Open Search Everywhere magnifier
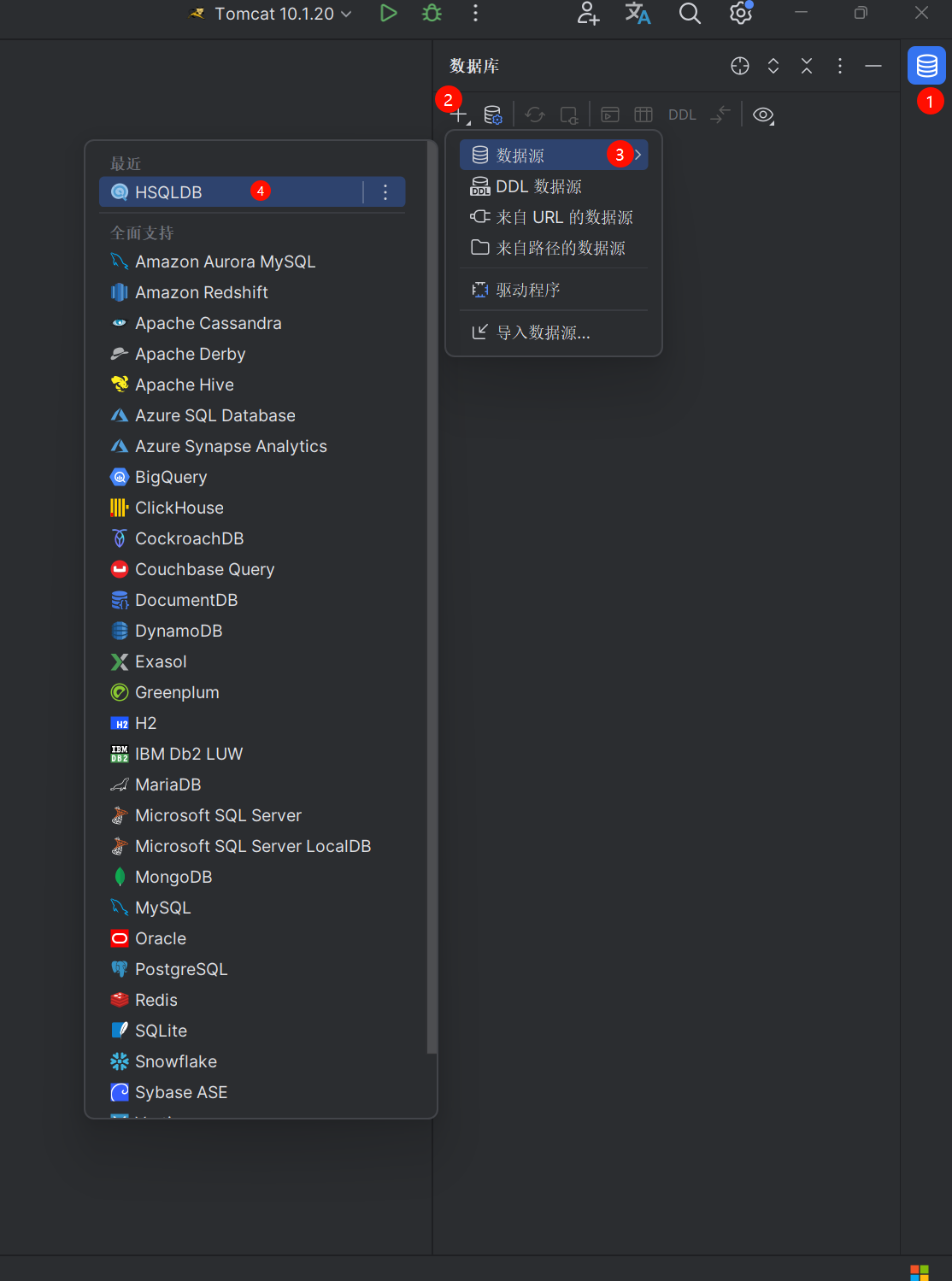The width and height of the screenshot is (952, 1281). click(x=690, y=13)
